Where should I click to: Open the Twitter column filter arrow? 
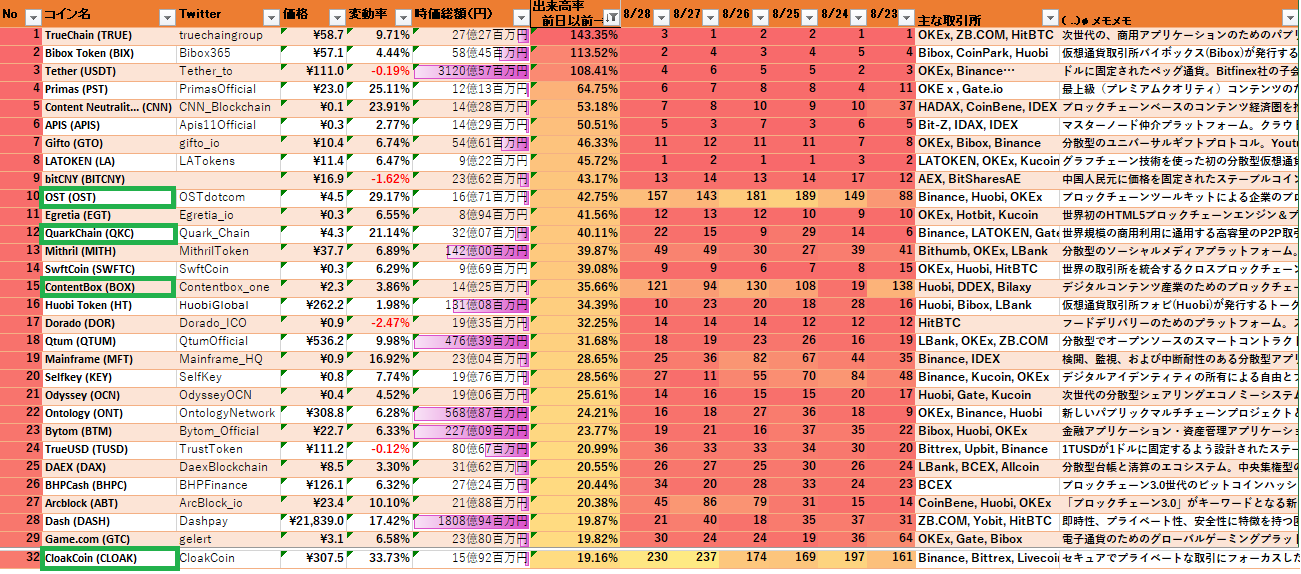click(x=270, y=17)
